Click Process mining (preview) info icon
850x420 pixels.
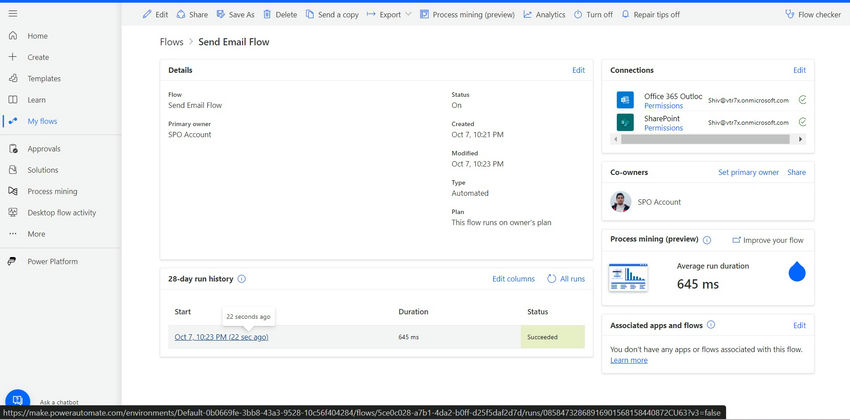coord(707,240)
